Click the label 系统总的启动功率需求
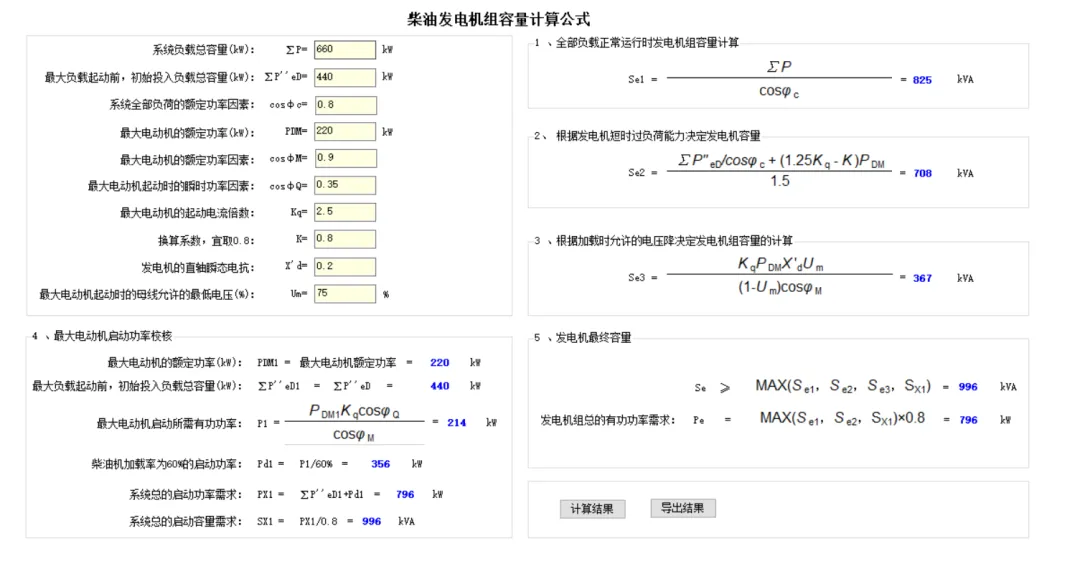1080x574 pixels. 185,495
